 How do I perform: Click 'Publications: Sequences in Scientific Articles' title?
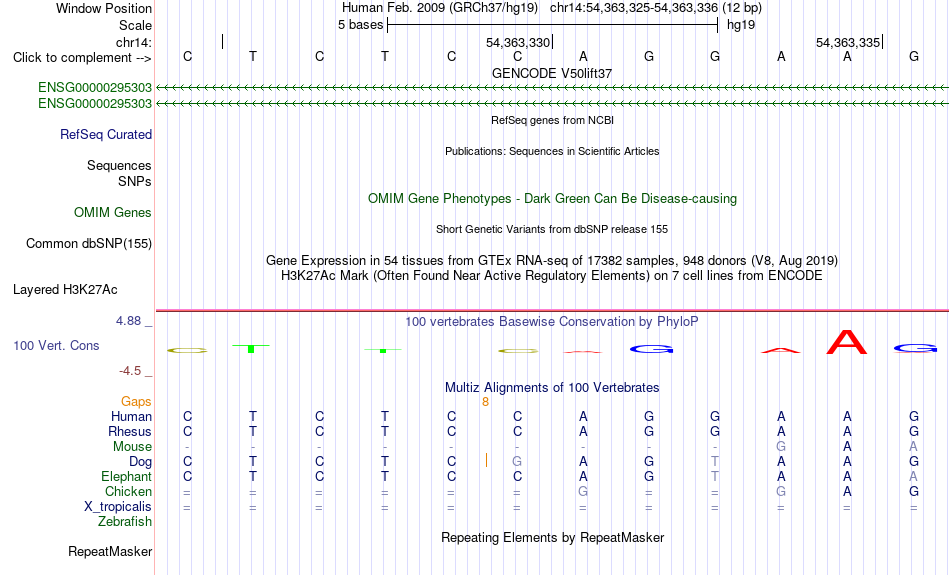(552, 151)
